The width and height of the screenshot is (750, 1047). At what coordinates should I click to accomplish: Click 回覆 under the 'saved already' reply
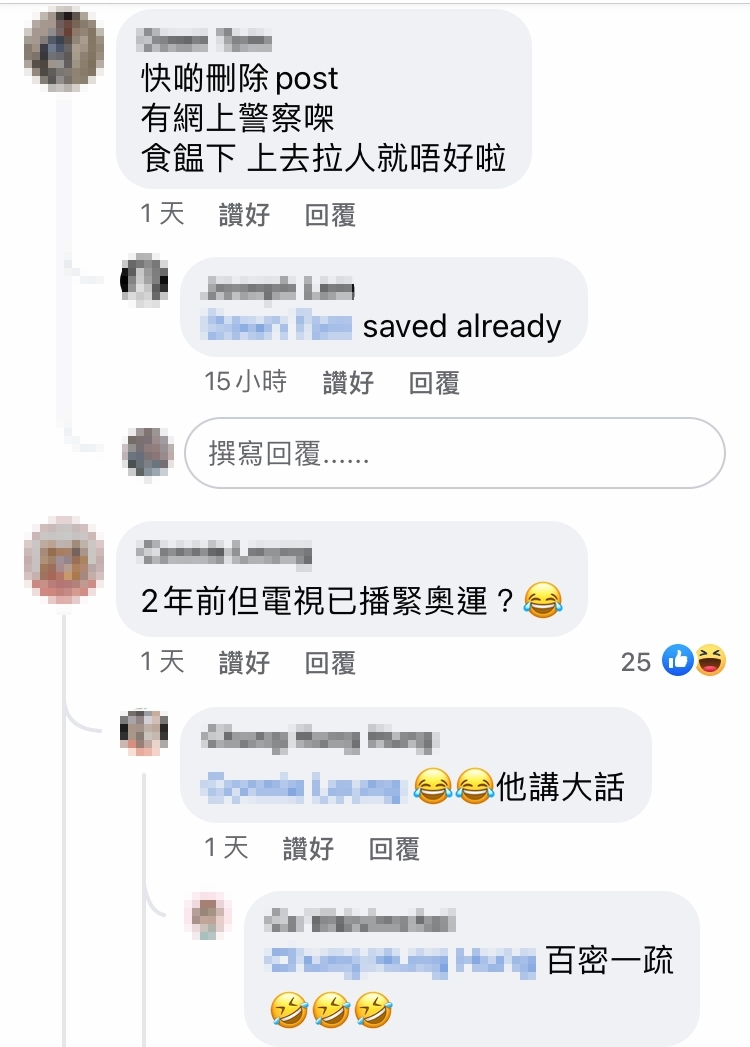[x=434, y=383]
